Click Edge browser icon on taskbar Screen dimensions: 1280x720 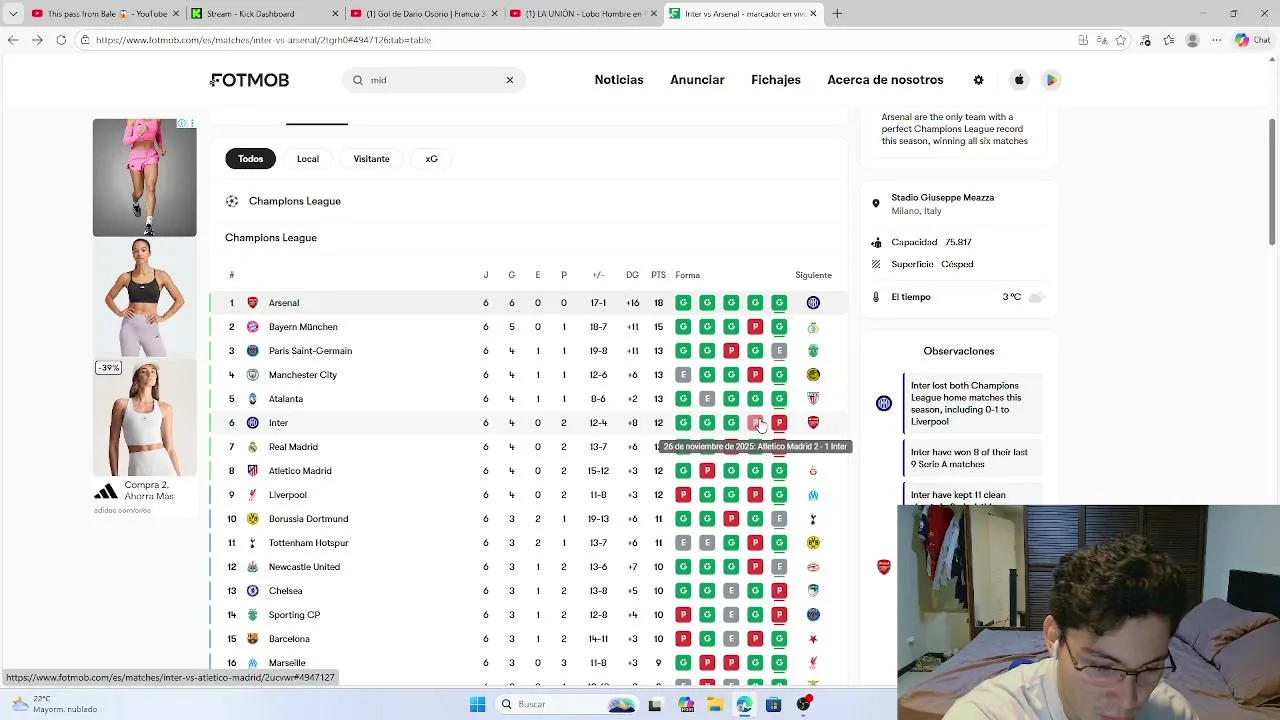(744, 704)
